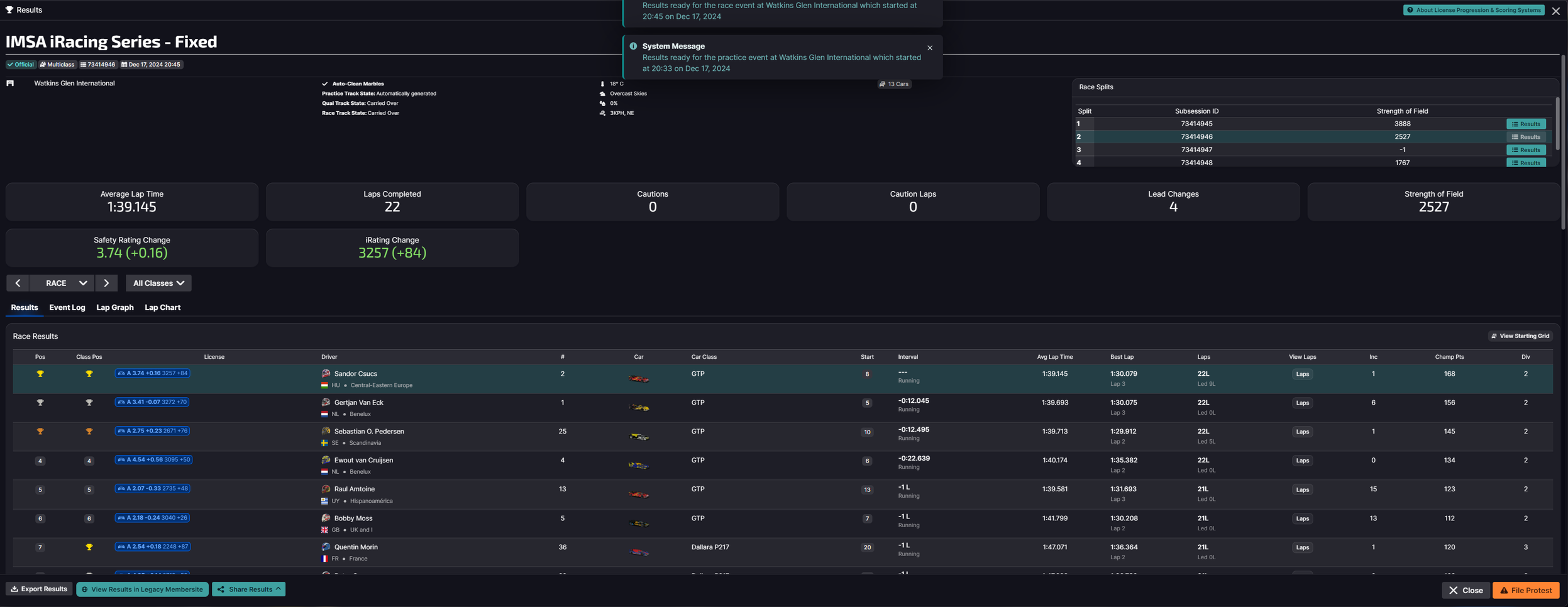Expand the Share Results menu
1568x607 pixels.
[249, 589]
